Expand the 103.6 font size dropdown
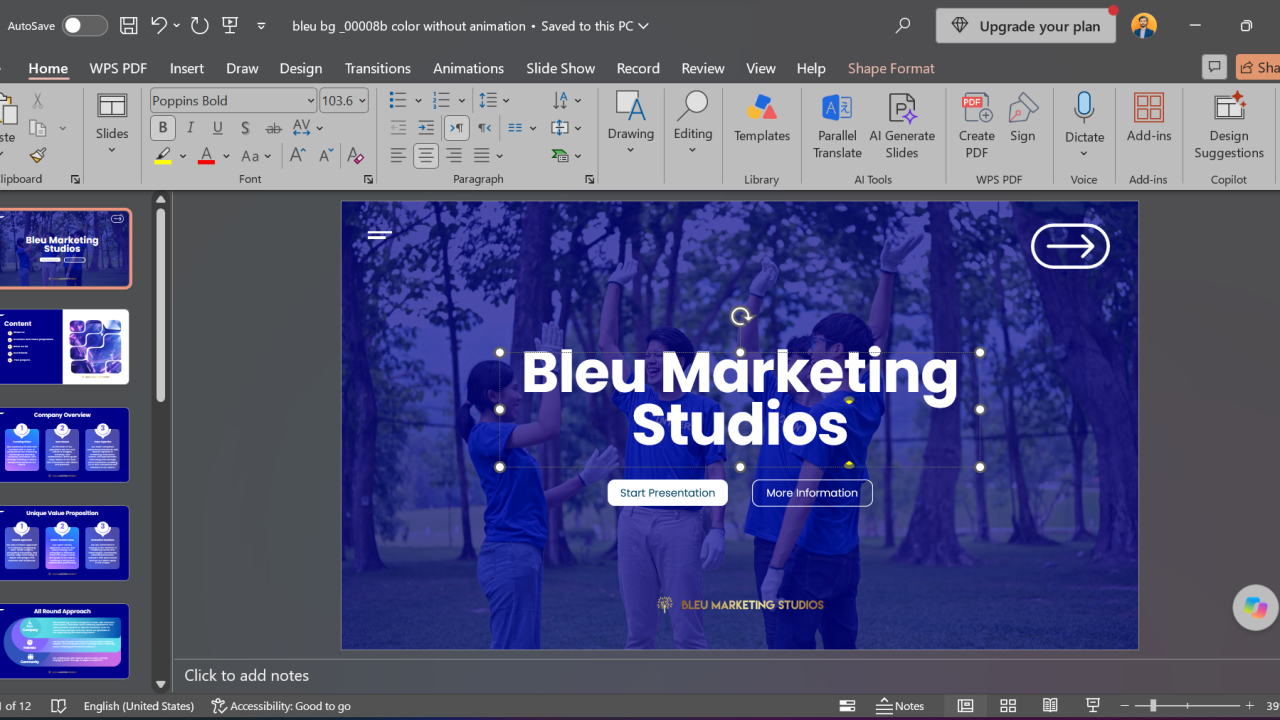Screen dimensions: 1280x720 [362, 101]
